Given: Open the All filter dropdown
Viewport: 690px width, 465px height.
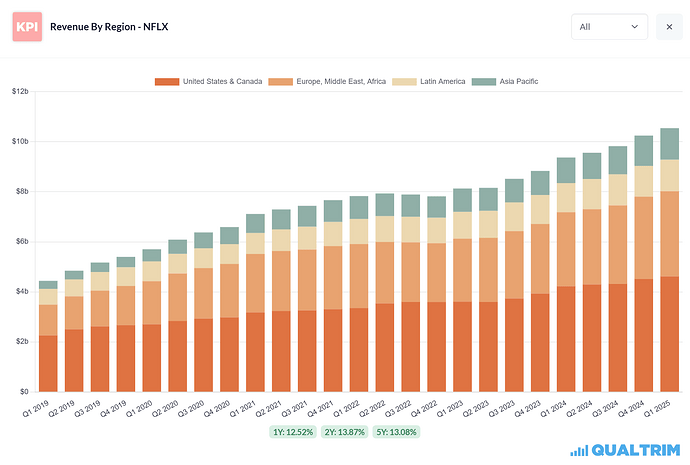Looking at the screenshot, I should pos(609,27).
